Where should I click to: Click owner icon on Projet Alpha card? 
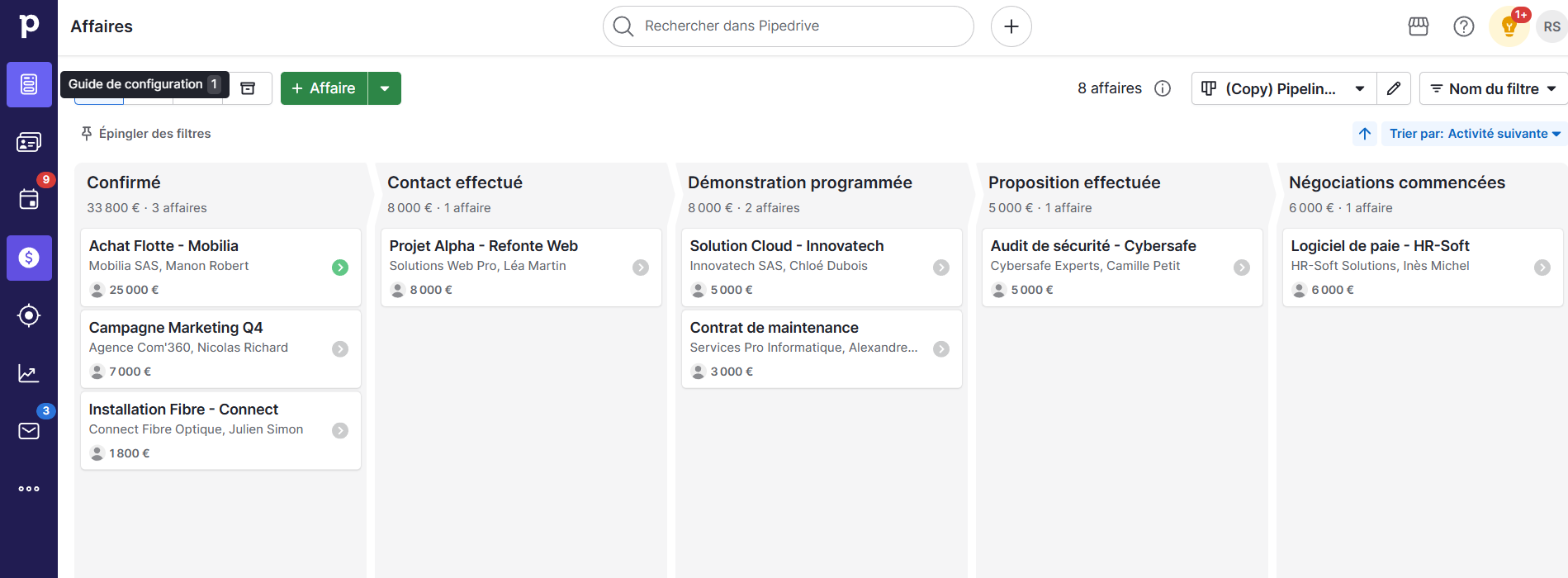pyautogui.click(x=397, y=290)
